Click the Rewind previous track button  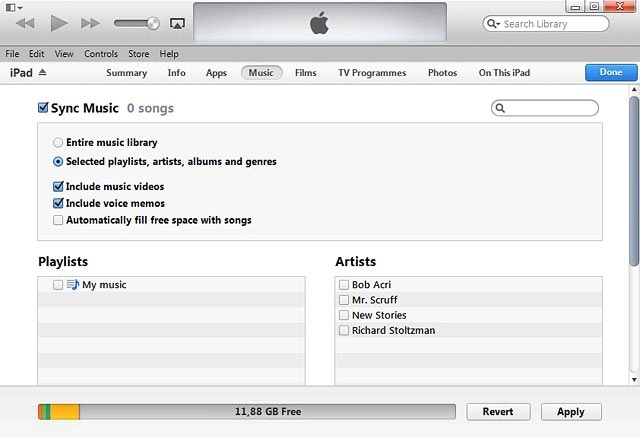pyautogui.click(x=26, y=22)
